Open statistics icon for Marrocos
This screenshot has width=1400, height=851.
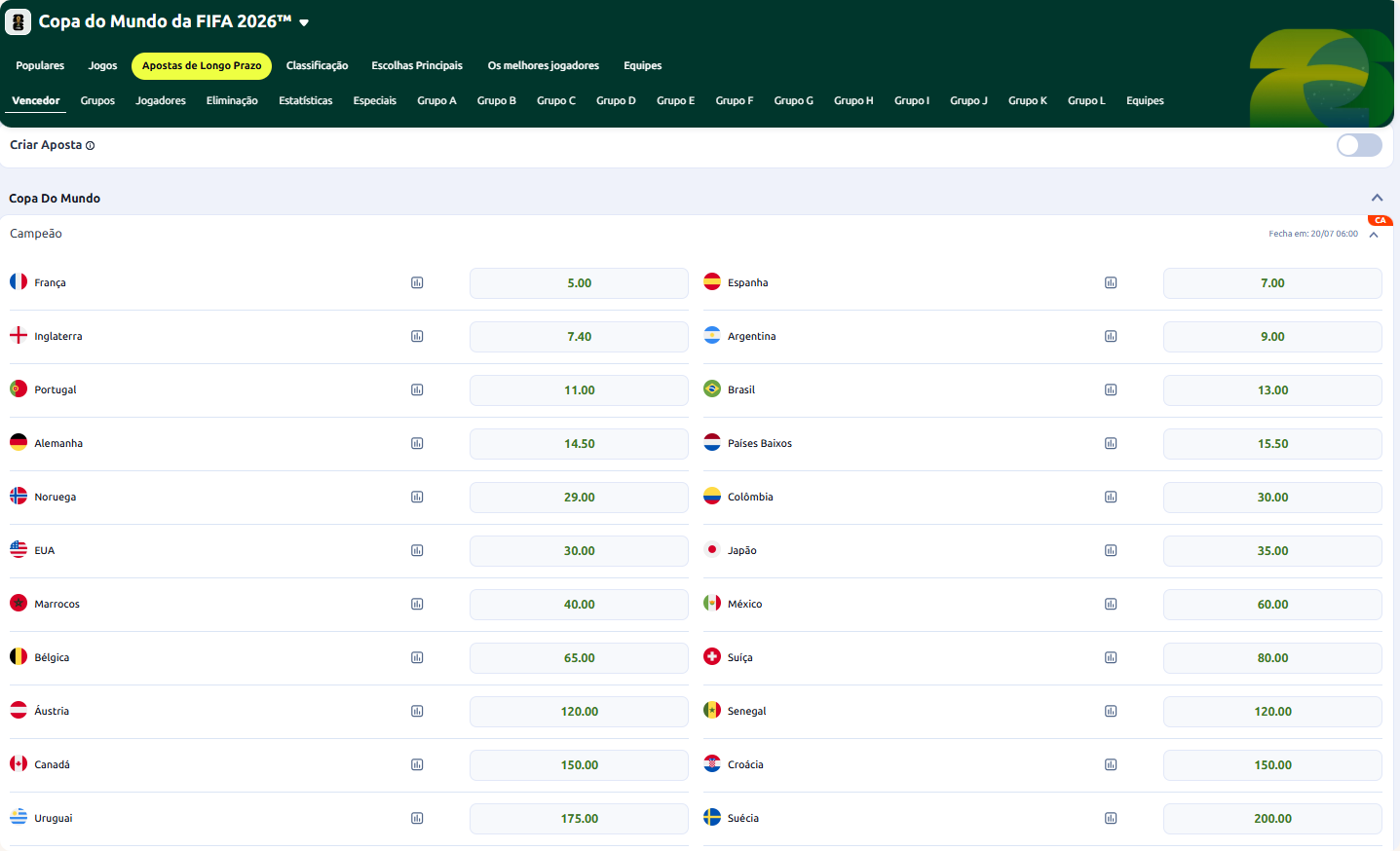click(x=417, y=605)
